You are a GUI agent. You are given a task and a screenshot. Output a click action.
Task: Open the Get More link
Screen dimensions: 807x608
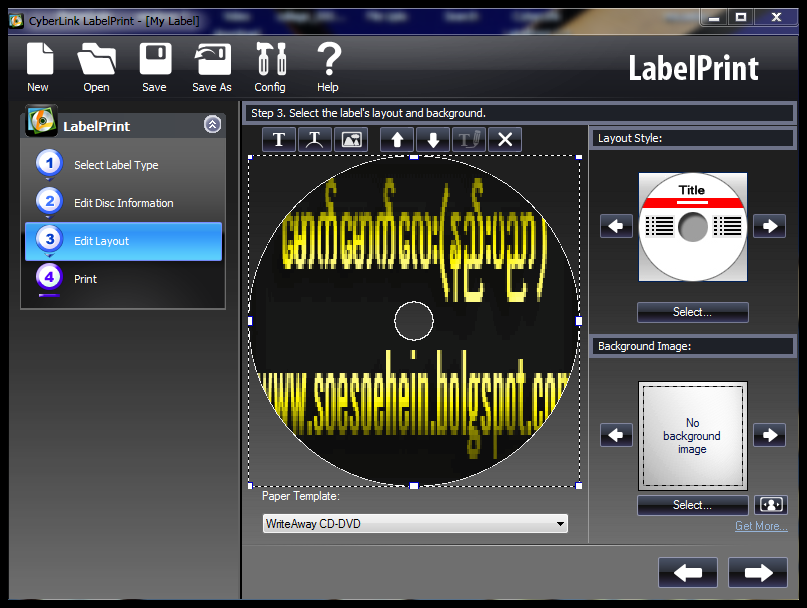click(761, 526)
